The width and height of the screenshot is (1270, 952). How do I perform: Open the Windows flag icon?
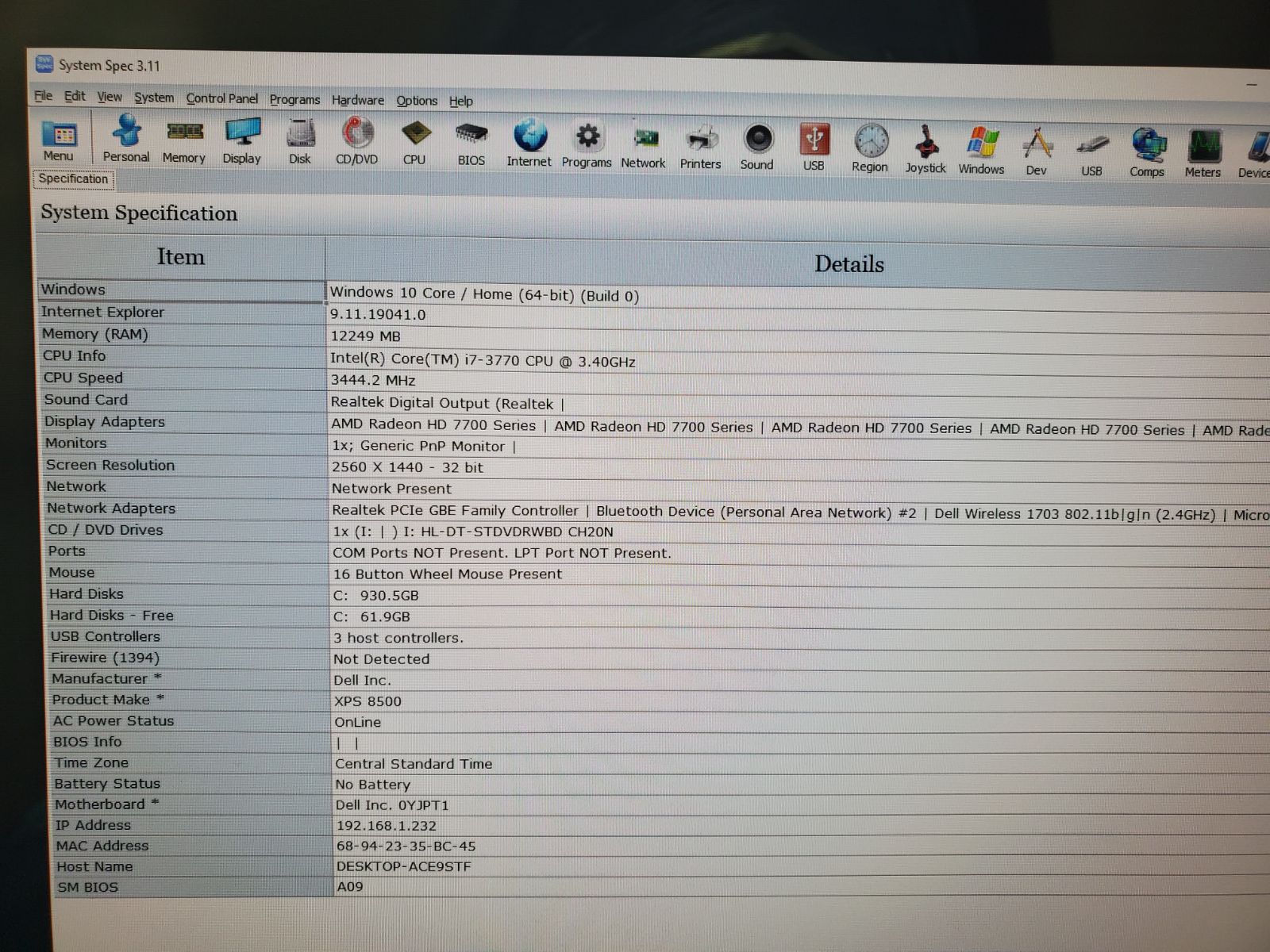coord(982,151)
